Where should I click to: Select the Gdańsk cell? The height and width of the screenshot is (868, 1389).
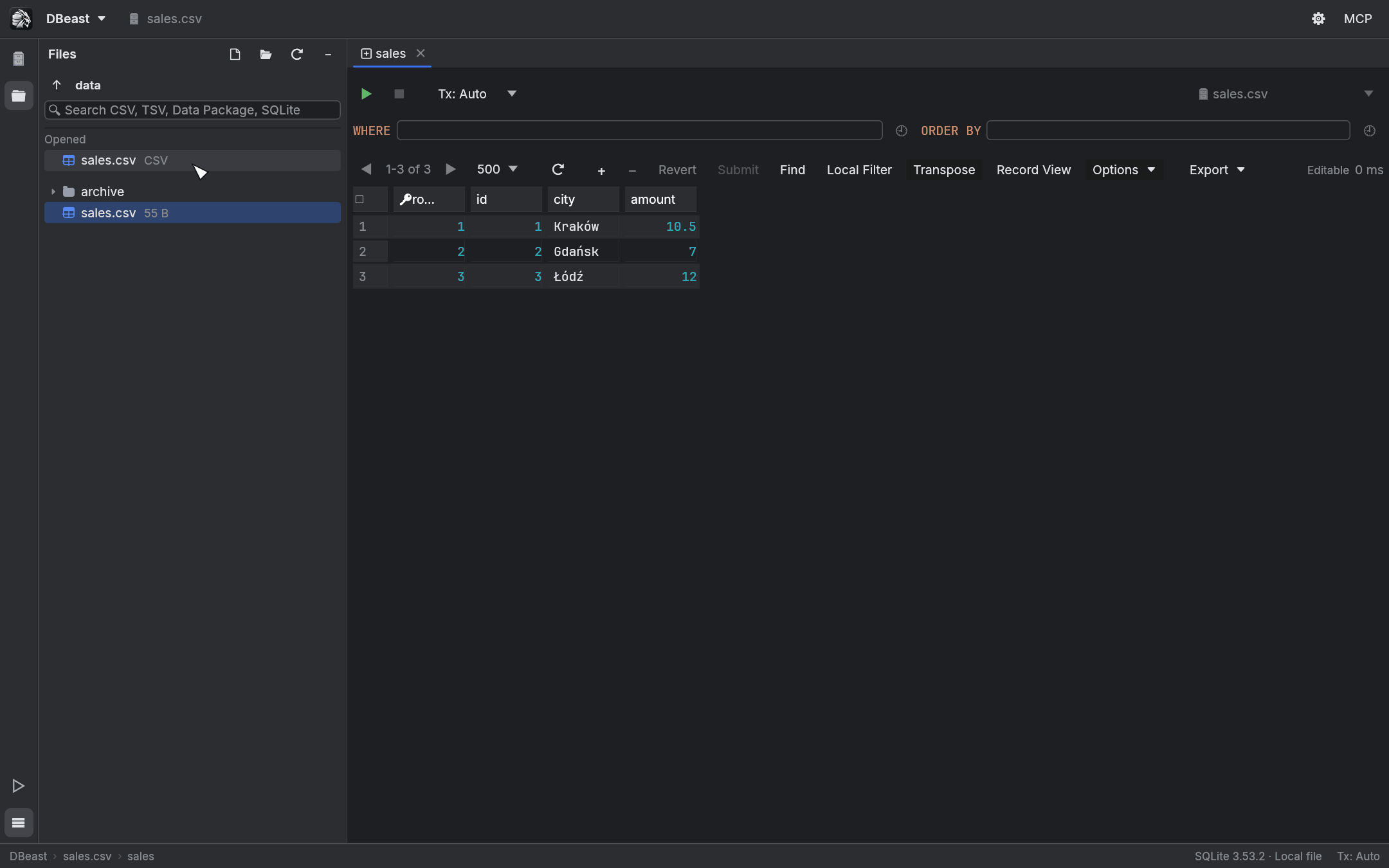pyautogui.click(x=583, y=251)
